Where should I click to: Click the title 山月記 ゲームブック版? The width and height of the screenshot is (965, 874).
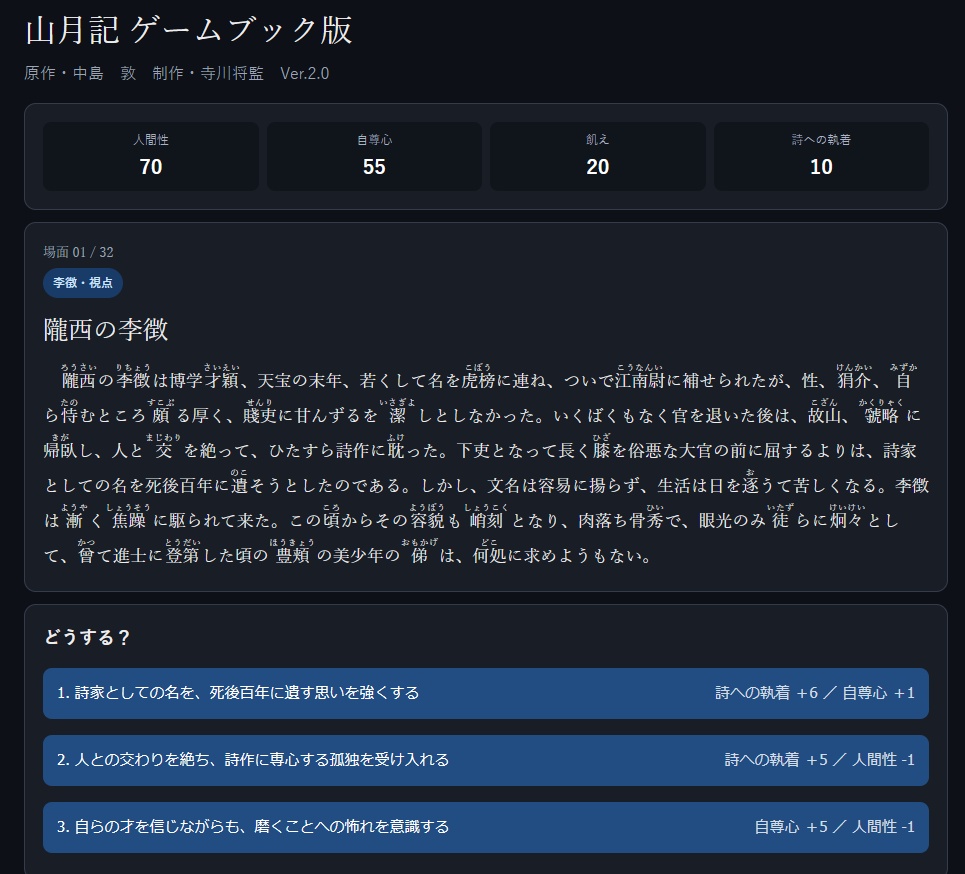189,30
